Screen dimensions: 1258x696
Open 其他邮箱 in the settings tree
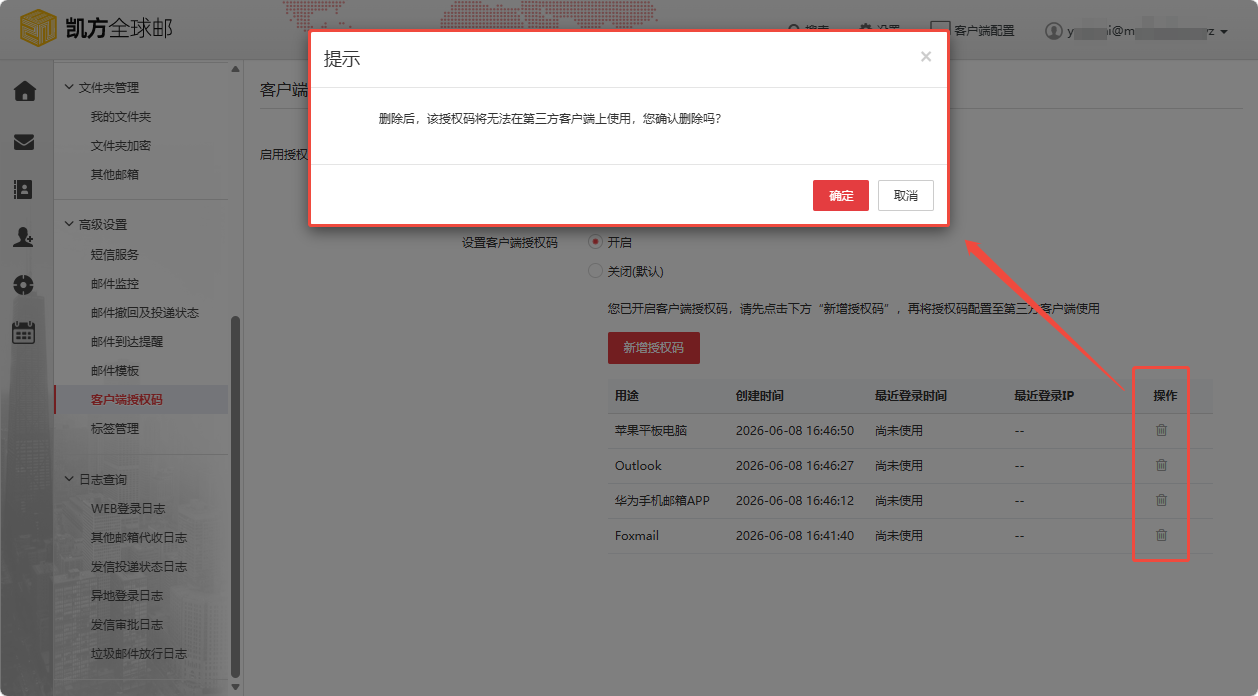pos(115,175)
